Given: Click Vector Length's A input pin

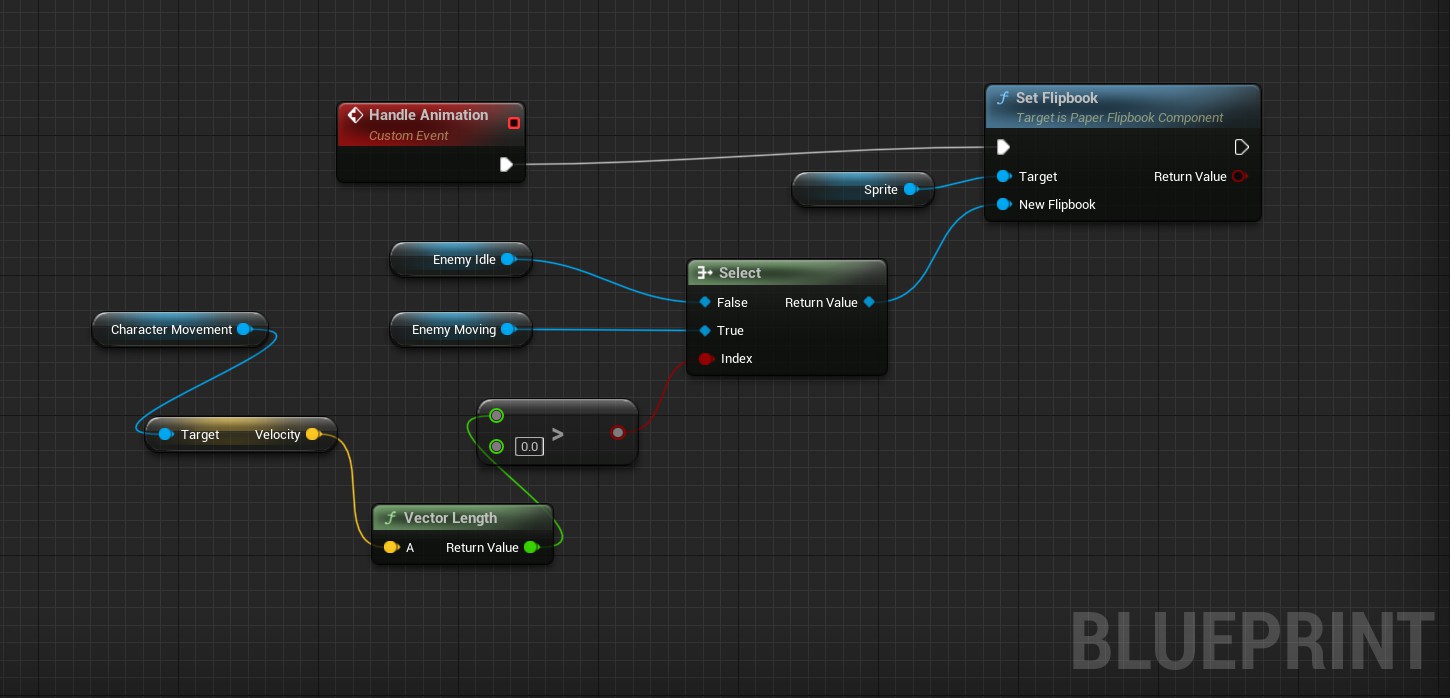Looking at the screenshot, I should coord(390,548).
